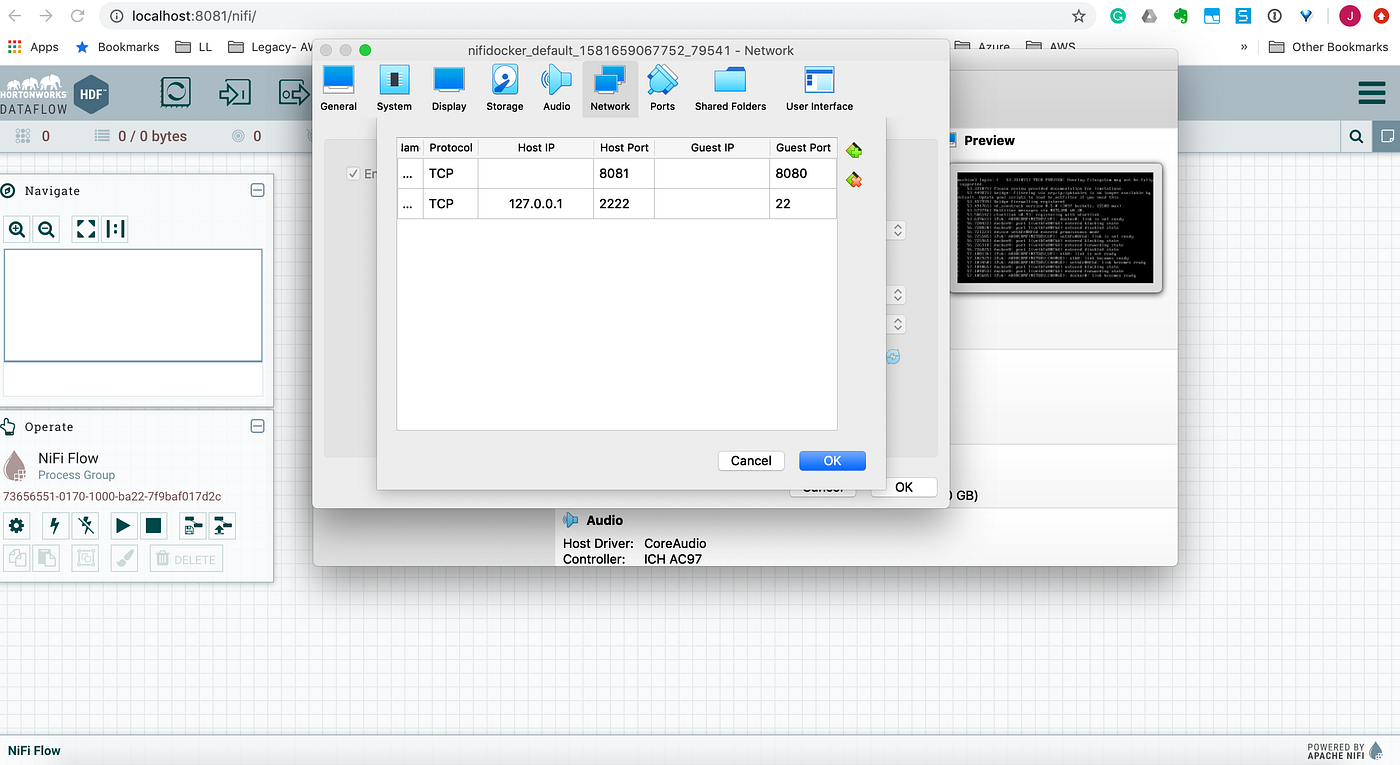The height and width of the screenshot is (765, 1400).
Task: Open the Grammarly extension
Action: pyautogui.click(x=1117, y=16)
